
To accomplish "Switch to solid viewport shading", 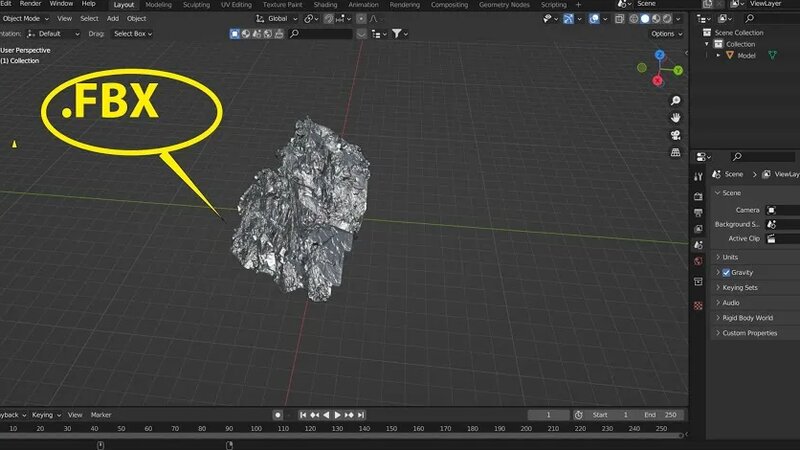I will (645, 19).
